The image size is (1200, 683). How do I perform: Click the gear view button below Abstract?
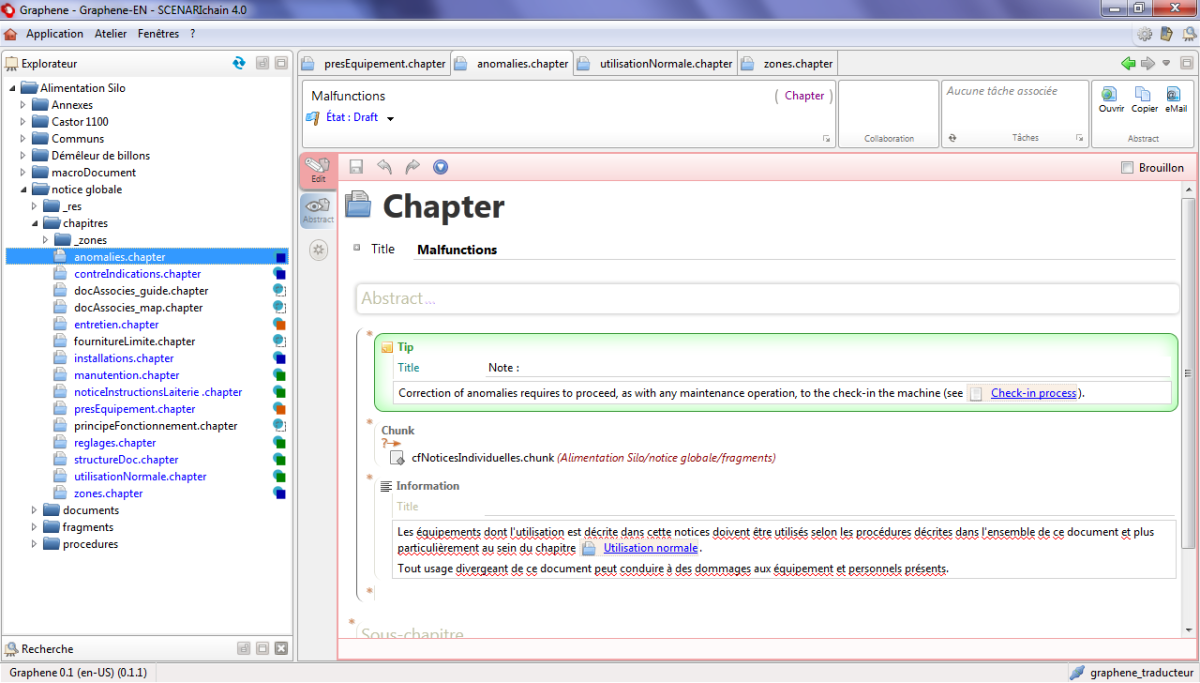[319, 250]
